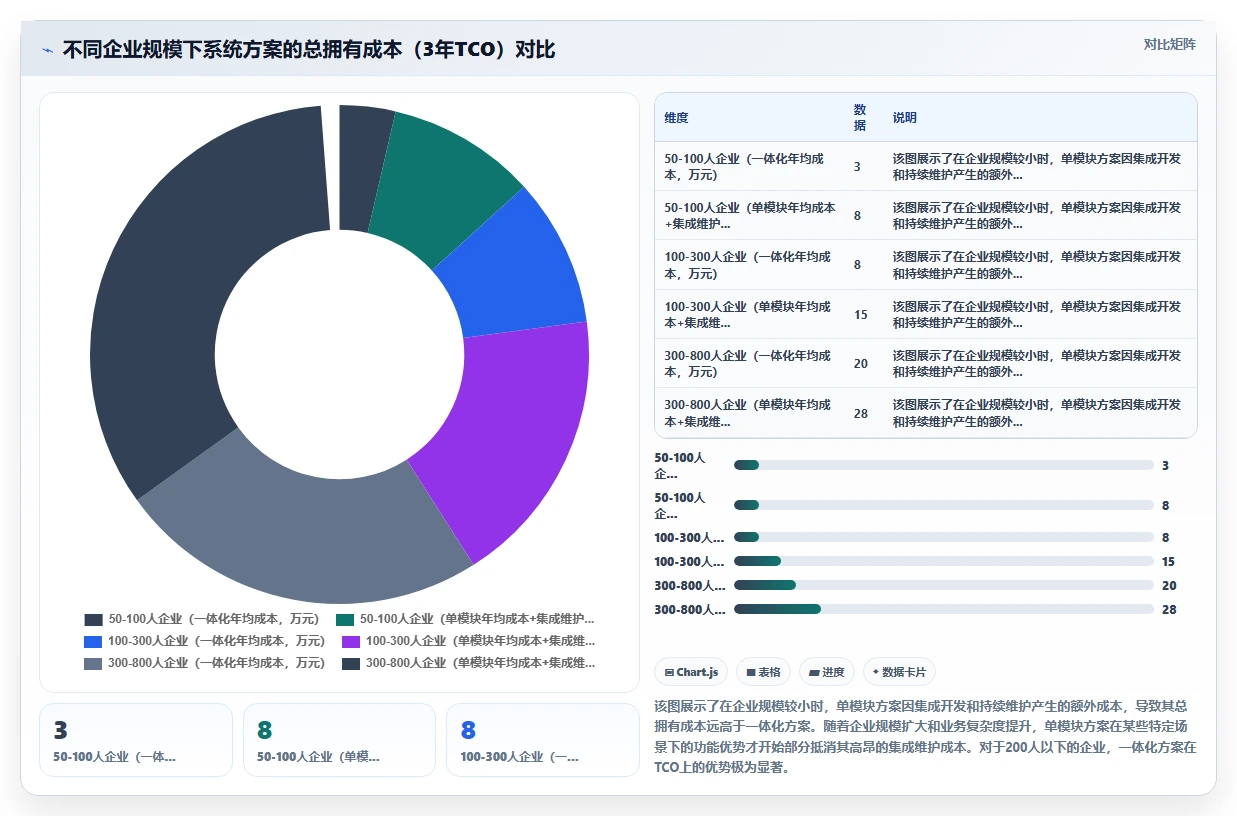
Task: Click the 对比矩阵 label
Action: [1169, 44]
